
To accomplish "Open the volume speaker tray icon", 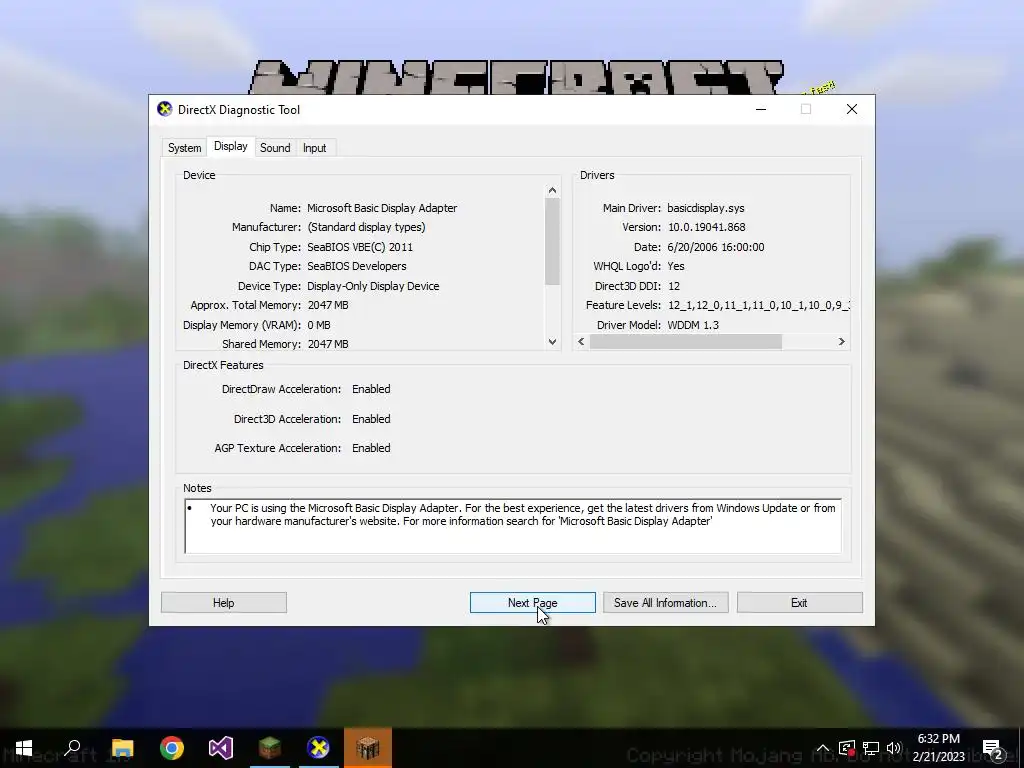I will [894, 748].
